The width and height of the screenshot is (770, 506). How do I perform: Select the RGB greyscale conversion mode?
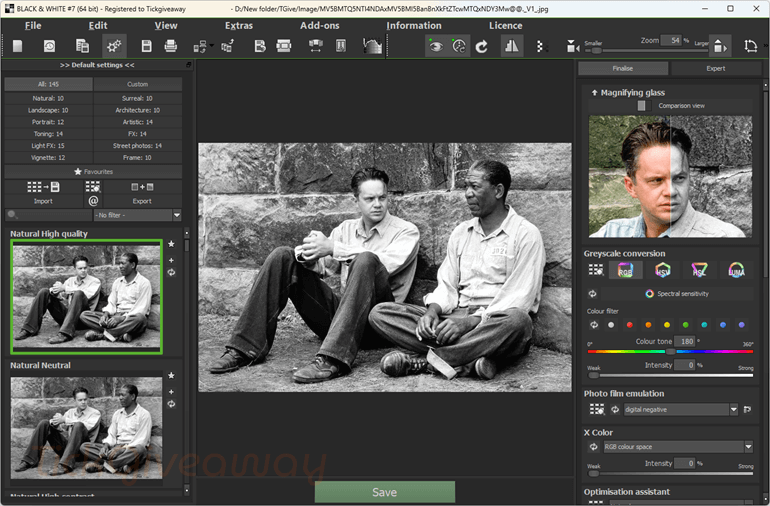click(x=625, y=270)
